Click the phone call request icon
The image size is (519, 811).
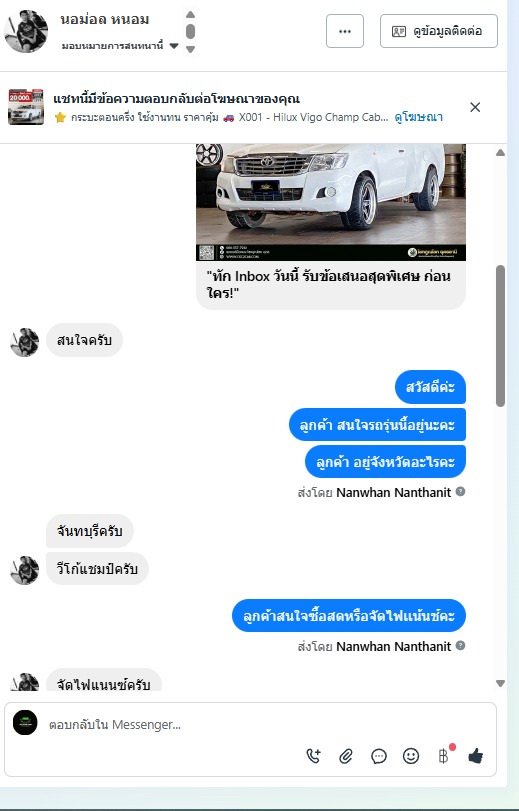pyautogui.click(x=313, y=756)
